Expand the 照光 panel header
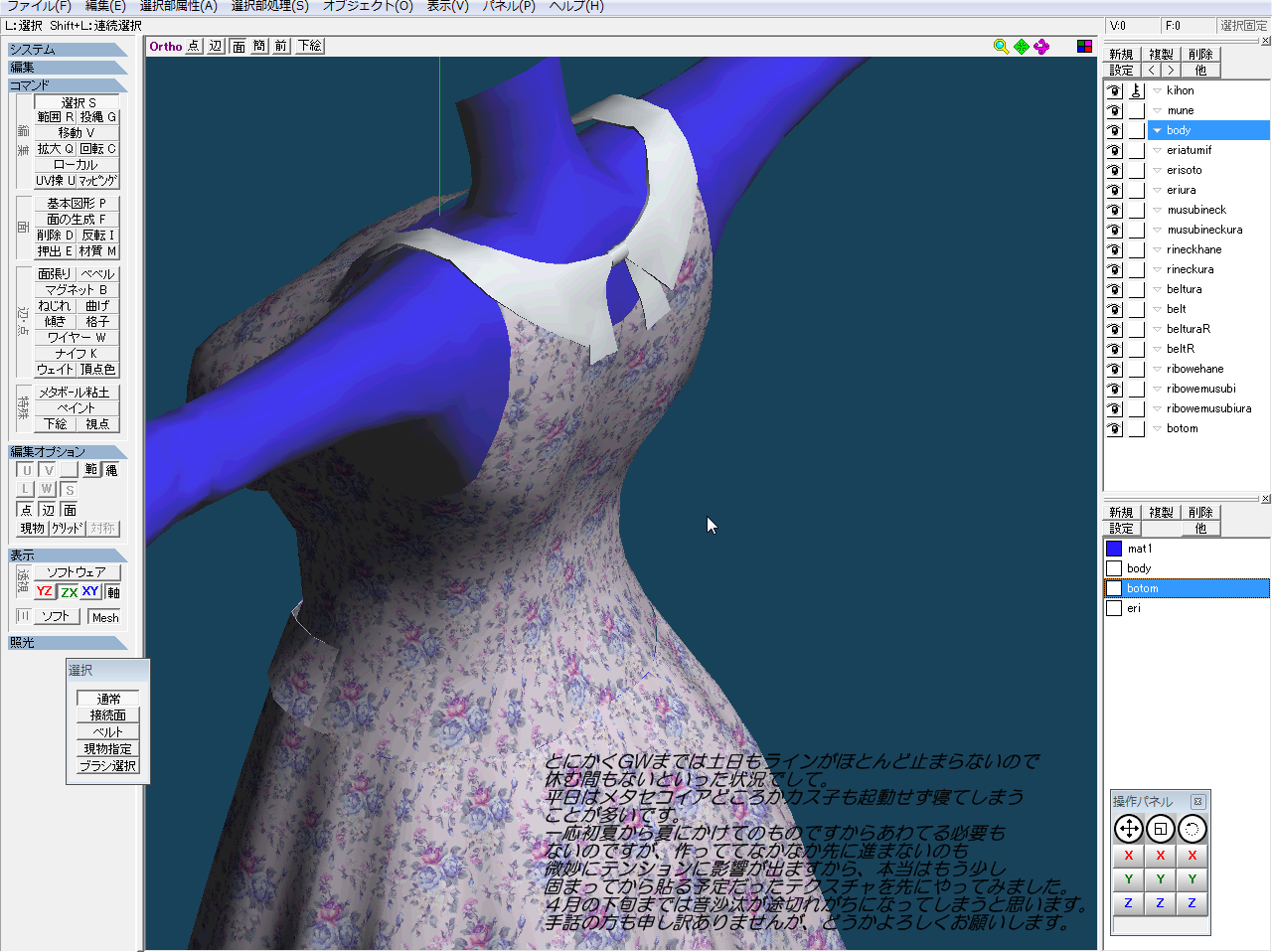Screen dimensions: 1272x952 [68, 643]
